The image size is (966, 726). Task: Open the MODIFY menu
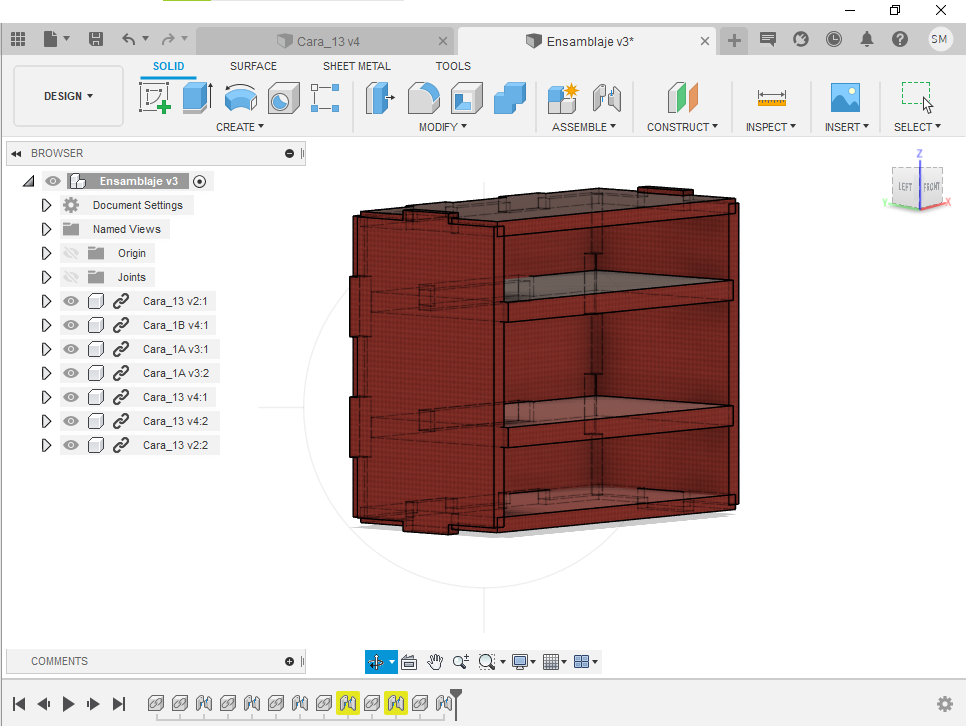(442, 127)
